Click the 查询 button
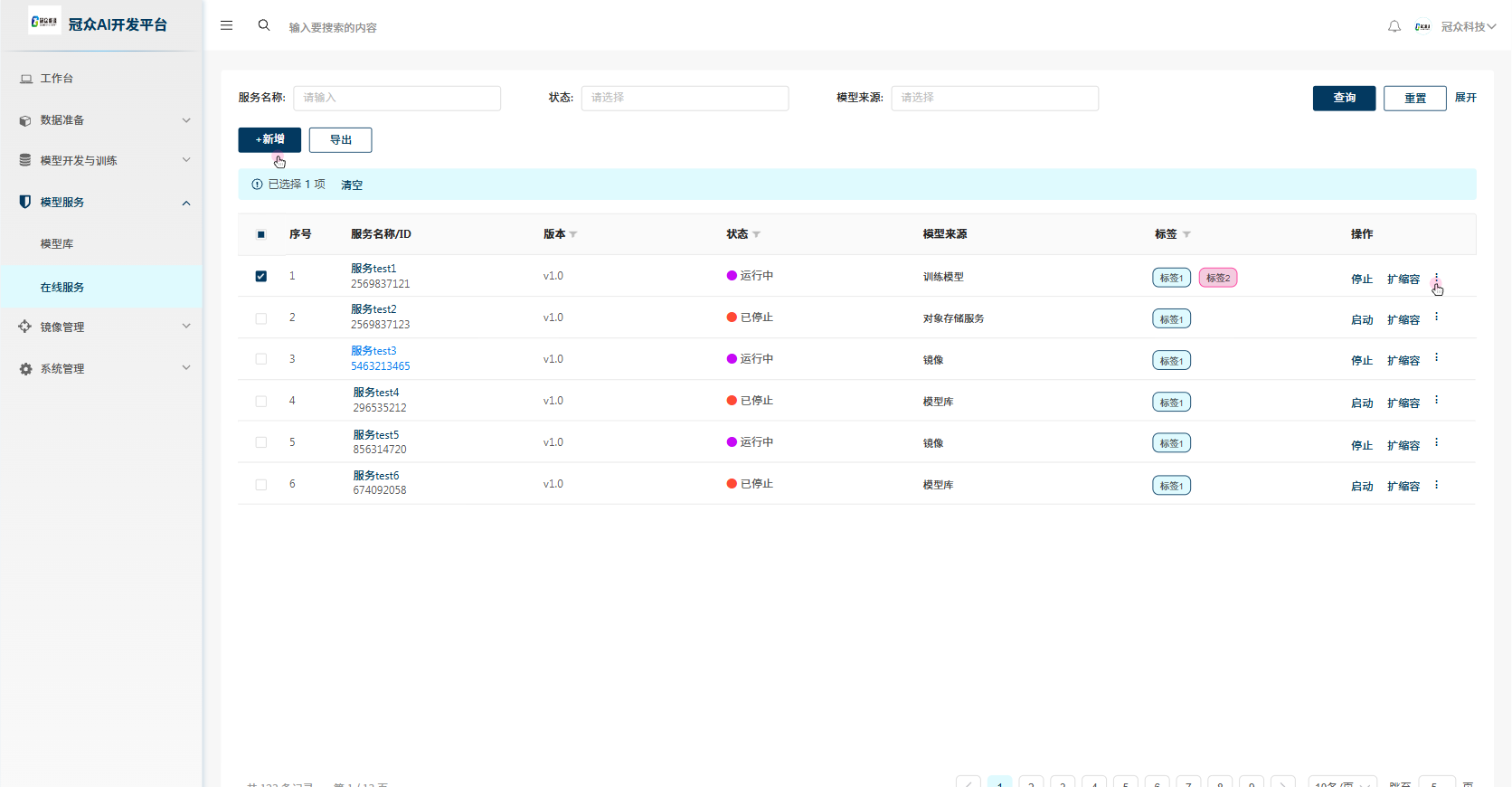The width and height of the screenshot is (1512, 787). pos(1344,98)
